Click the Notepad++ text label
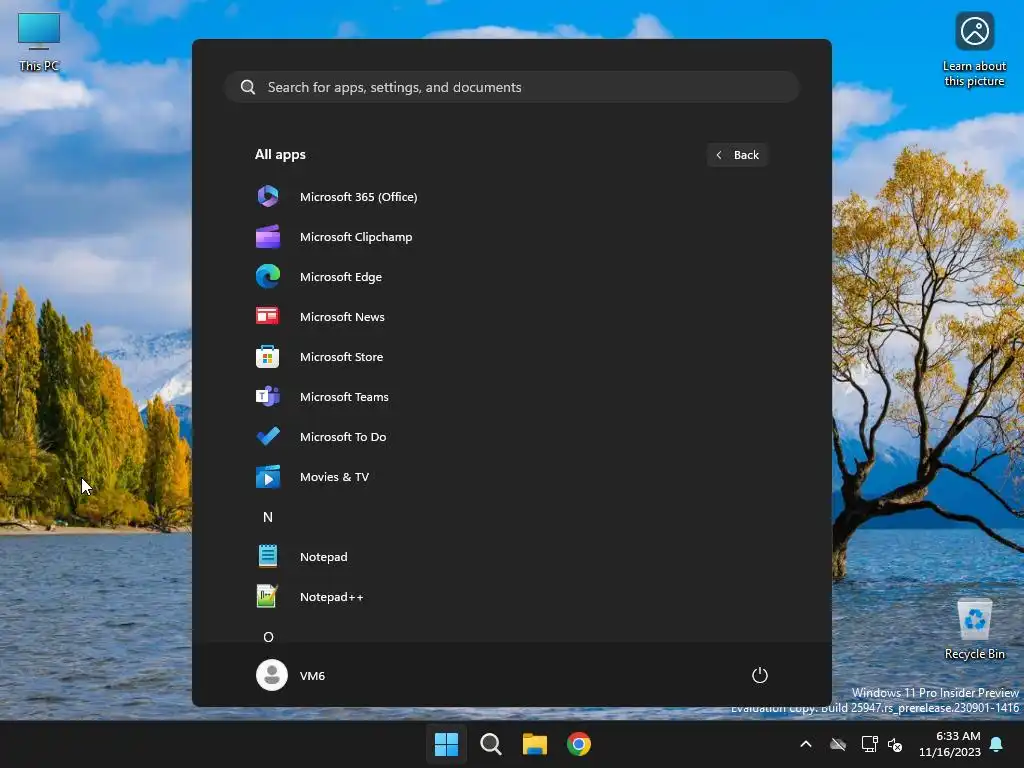Screen dimensions: 1024x768 pos(332,597)
